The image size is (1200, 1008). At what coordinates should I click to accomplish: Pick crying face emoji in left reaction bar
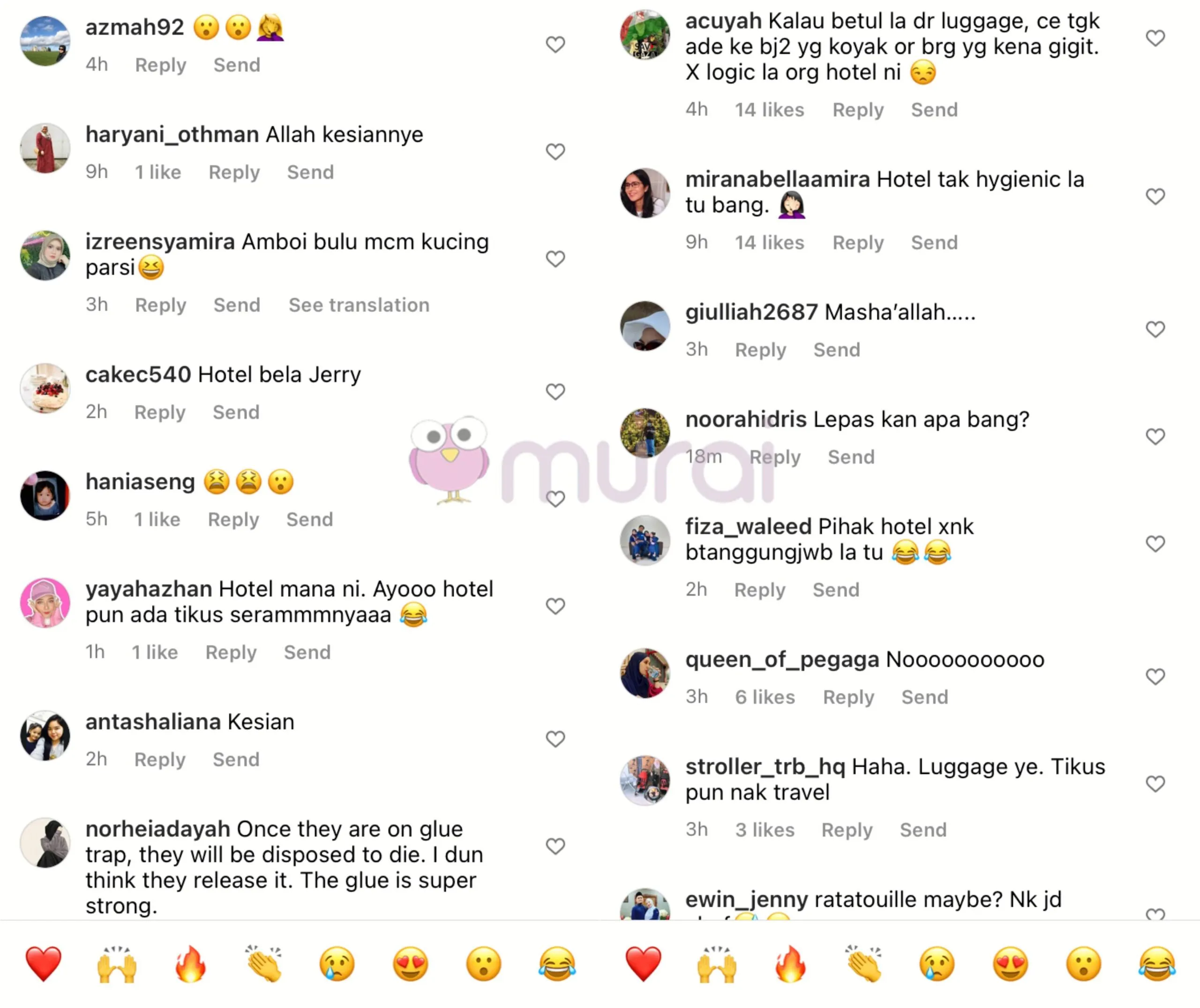(337, 964)
